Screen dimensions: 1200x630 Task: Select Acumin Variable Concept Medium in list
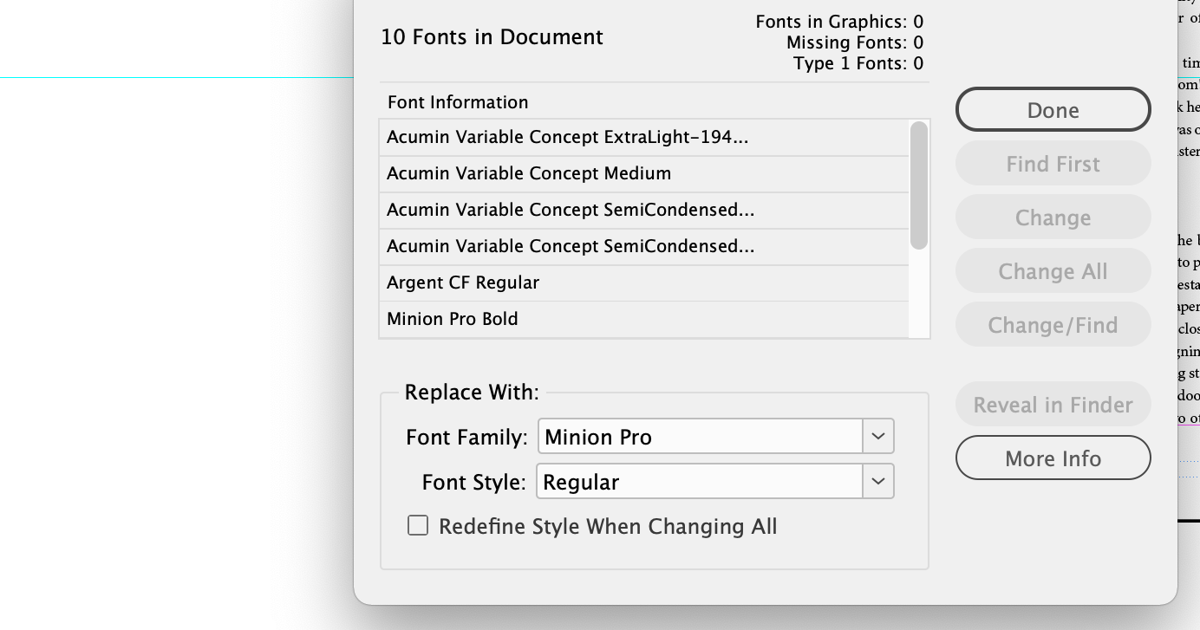(x=600, y=173)
